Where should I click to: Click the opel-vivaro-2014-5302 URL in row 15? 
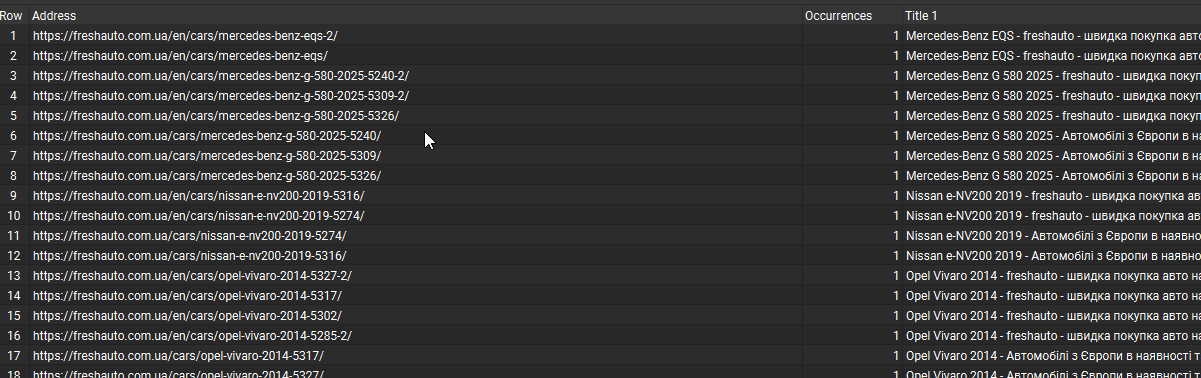tap(187, 316)
